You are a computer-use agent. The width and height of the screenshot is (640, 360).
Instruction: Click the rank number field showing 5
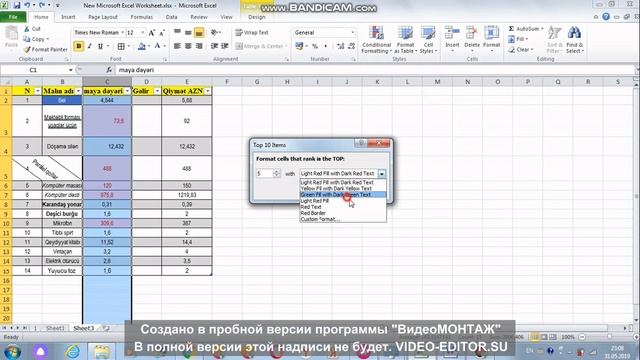264,173
